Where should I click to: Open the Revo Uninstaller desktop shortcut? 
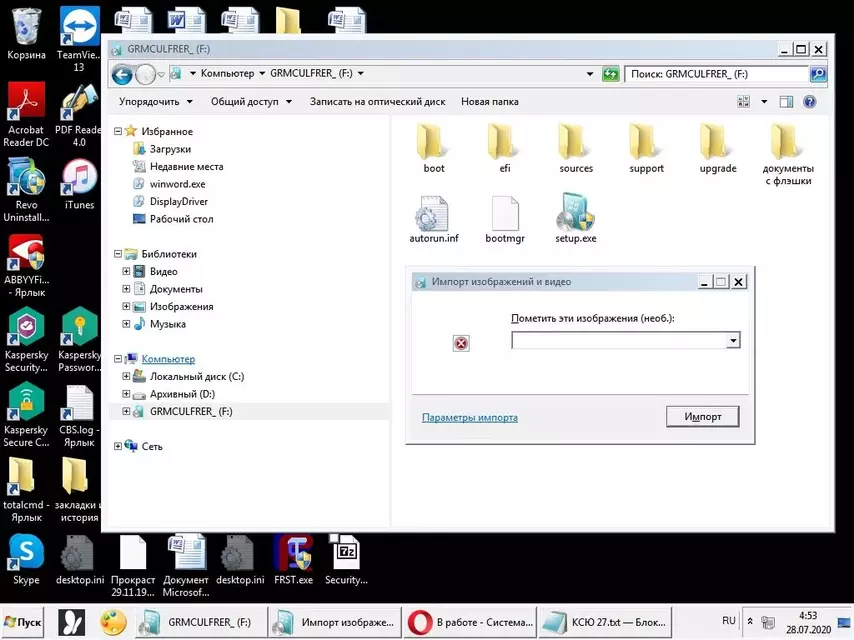[26, 190]
